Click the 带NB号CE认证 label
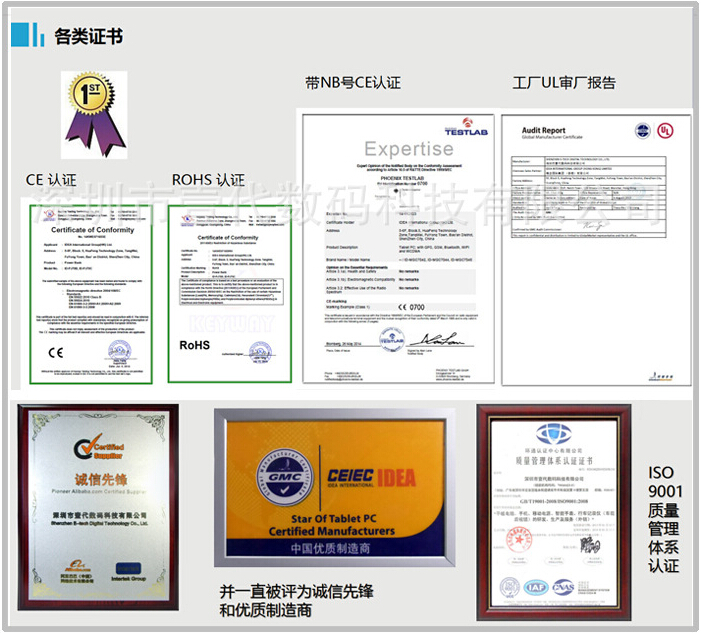The image size is (701, 633). (352, 83)
